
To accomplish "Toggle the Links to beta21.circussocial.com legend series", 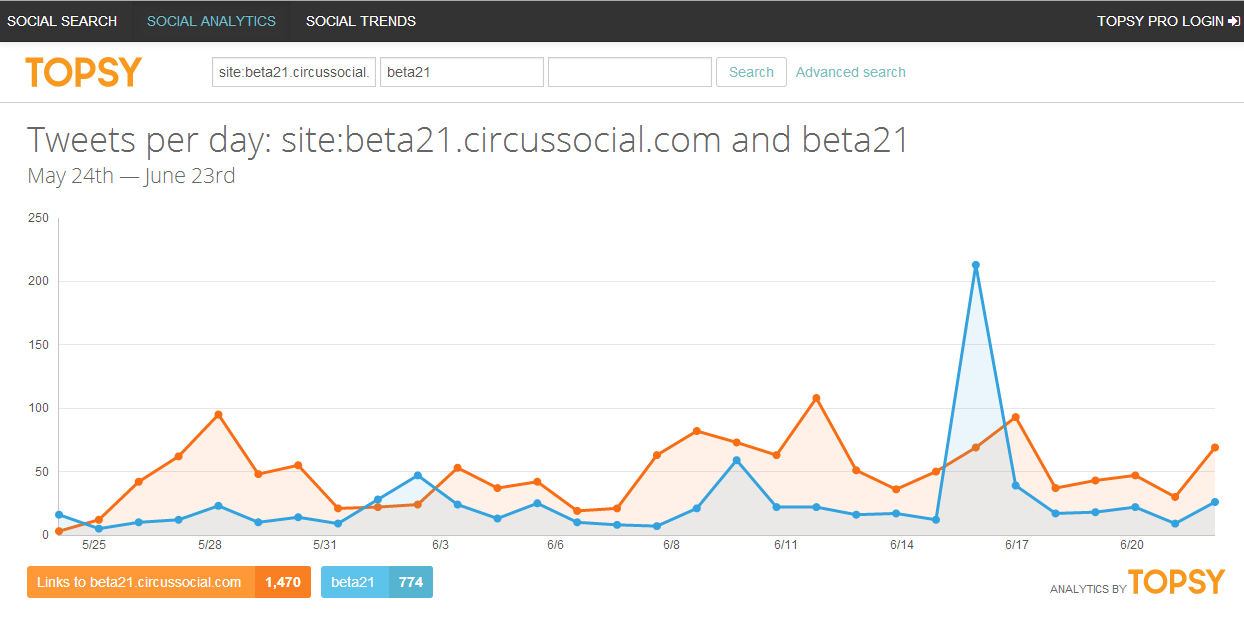I will (x=140, y=582).
